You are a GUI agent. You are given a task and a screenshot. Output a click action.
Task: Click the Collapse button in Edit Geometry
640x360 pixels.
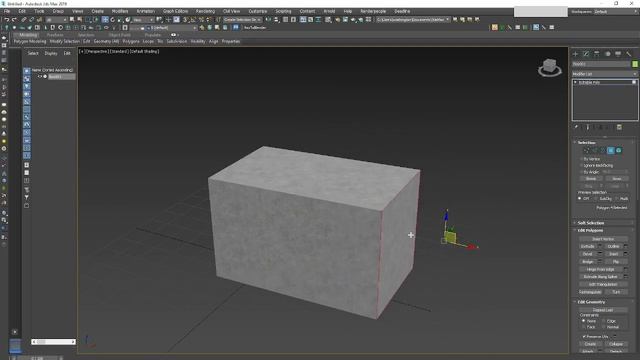pos(616,344)
